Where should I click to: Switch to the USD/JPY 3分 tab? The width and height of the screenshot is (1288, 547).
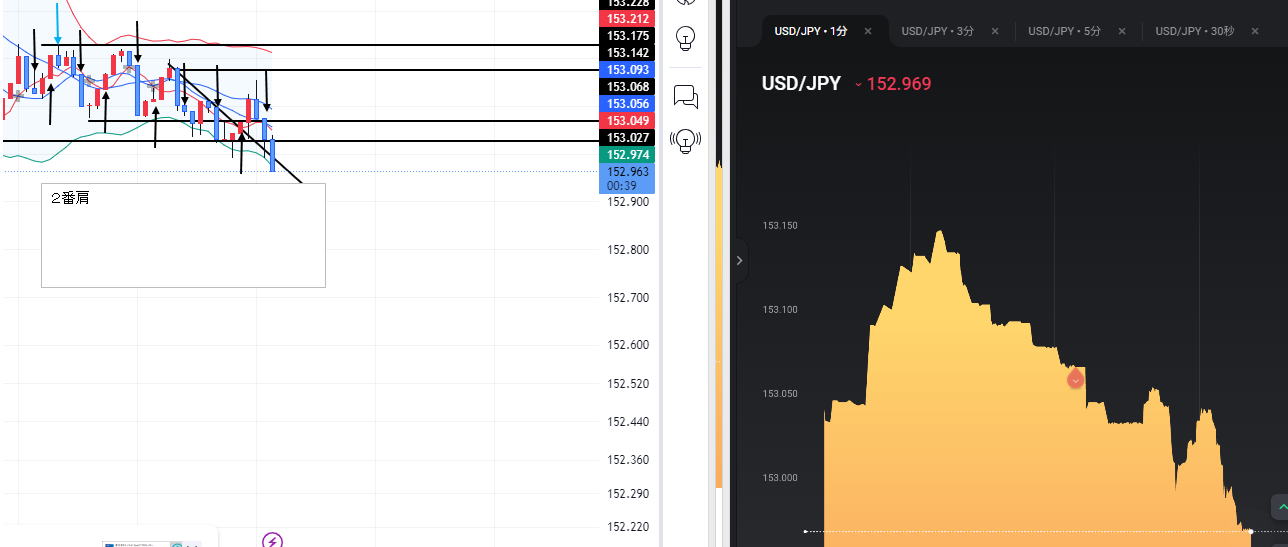click(x=937, y=31)
